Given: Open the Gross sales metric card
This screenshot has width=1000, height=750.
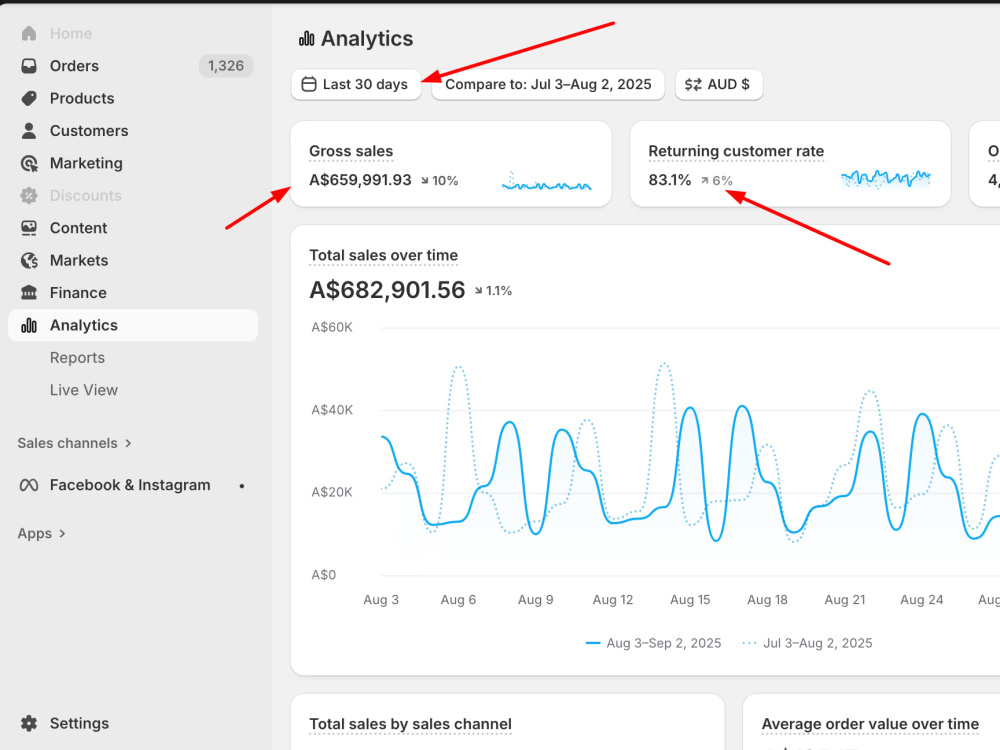Looking at the screenshot, I should (451, 164).
